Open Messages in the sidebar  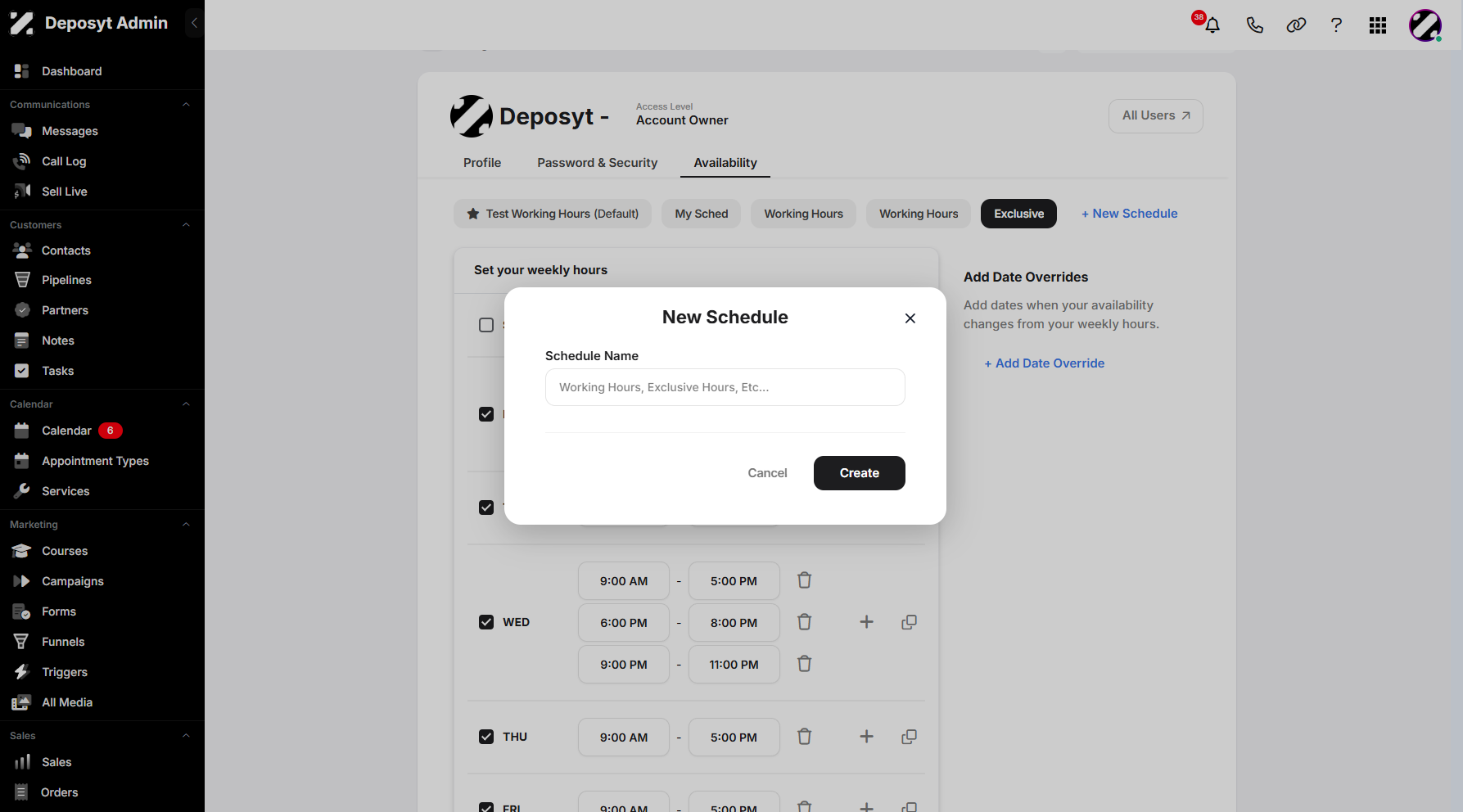(70, 131)
